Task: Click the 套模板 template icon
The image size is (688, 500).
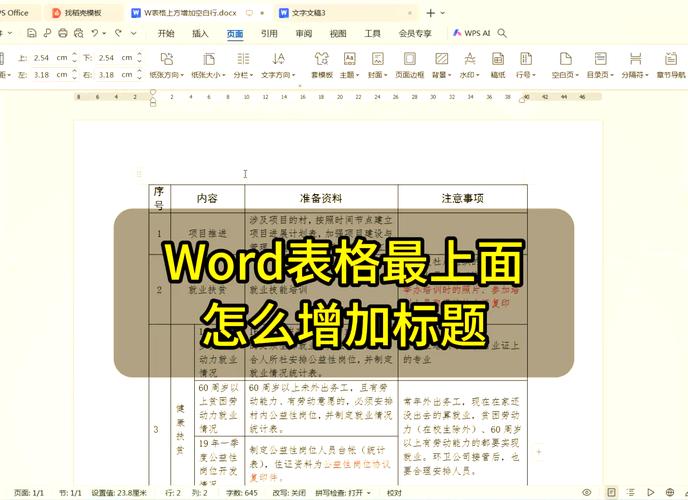Action: click(322, 59)
